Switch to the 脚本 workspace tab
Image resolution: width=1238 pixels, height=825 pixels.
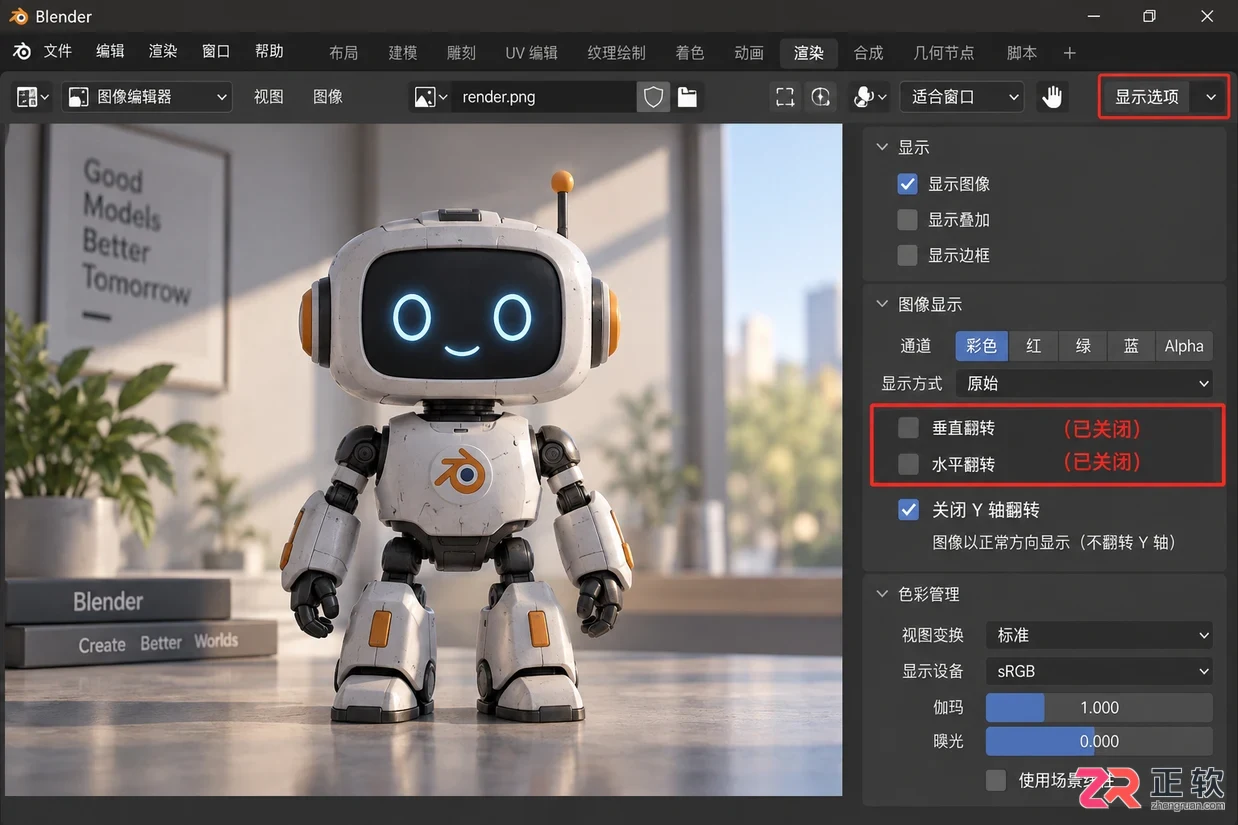[1022, 53]
